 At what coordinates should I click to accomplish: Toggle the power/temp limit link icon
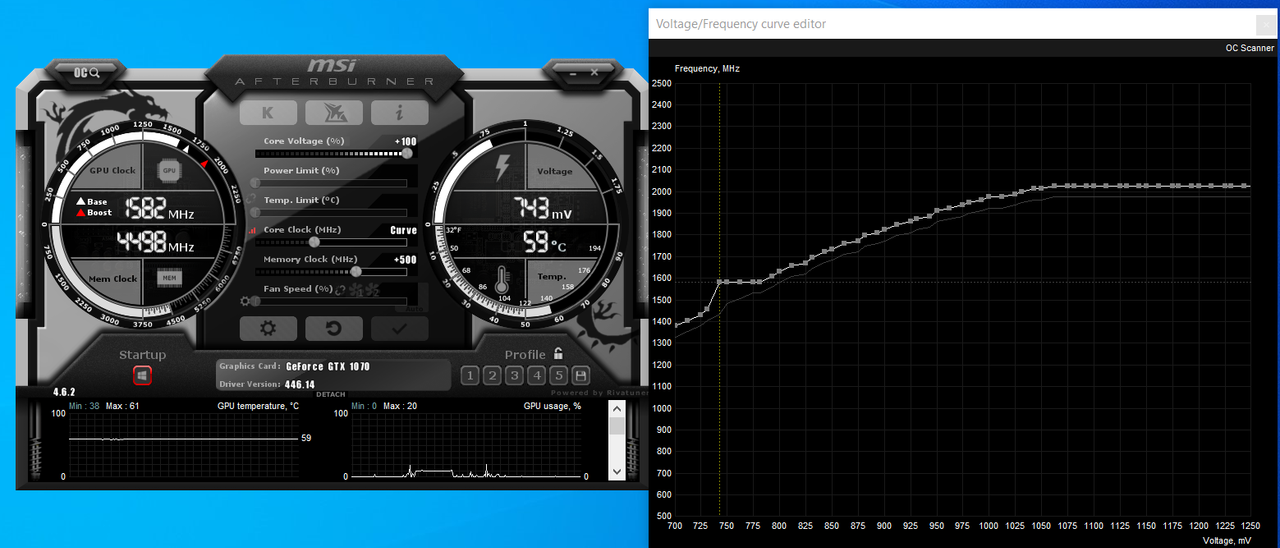253,200
